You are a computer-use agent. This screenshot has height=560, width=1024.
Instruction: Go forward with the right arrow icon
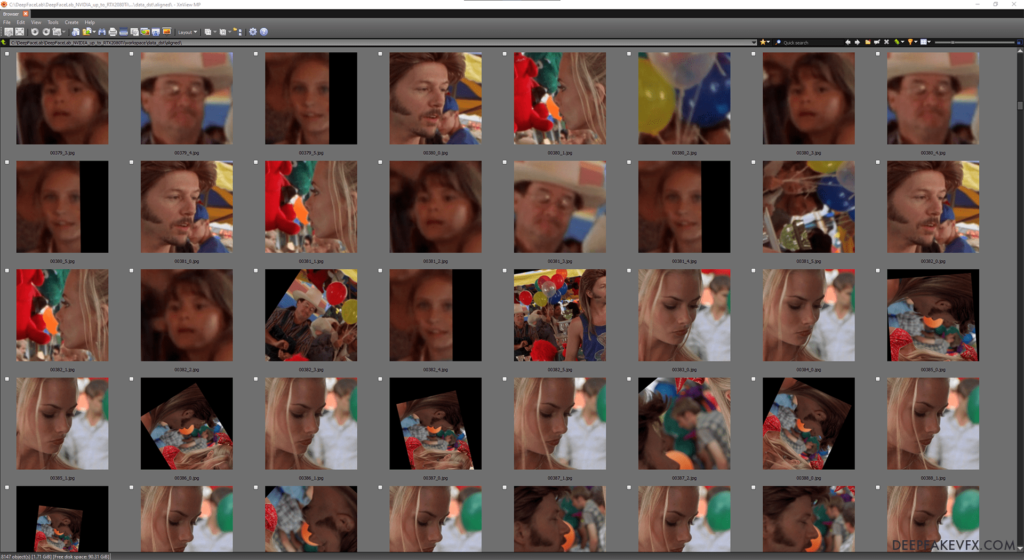[857, 42]
